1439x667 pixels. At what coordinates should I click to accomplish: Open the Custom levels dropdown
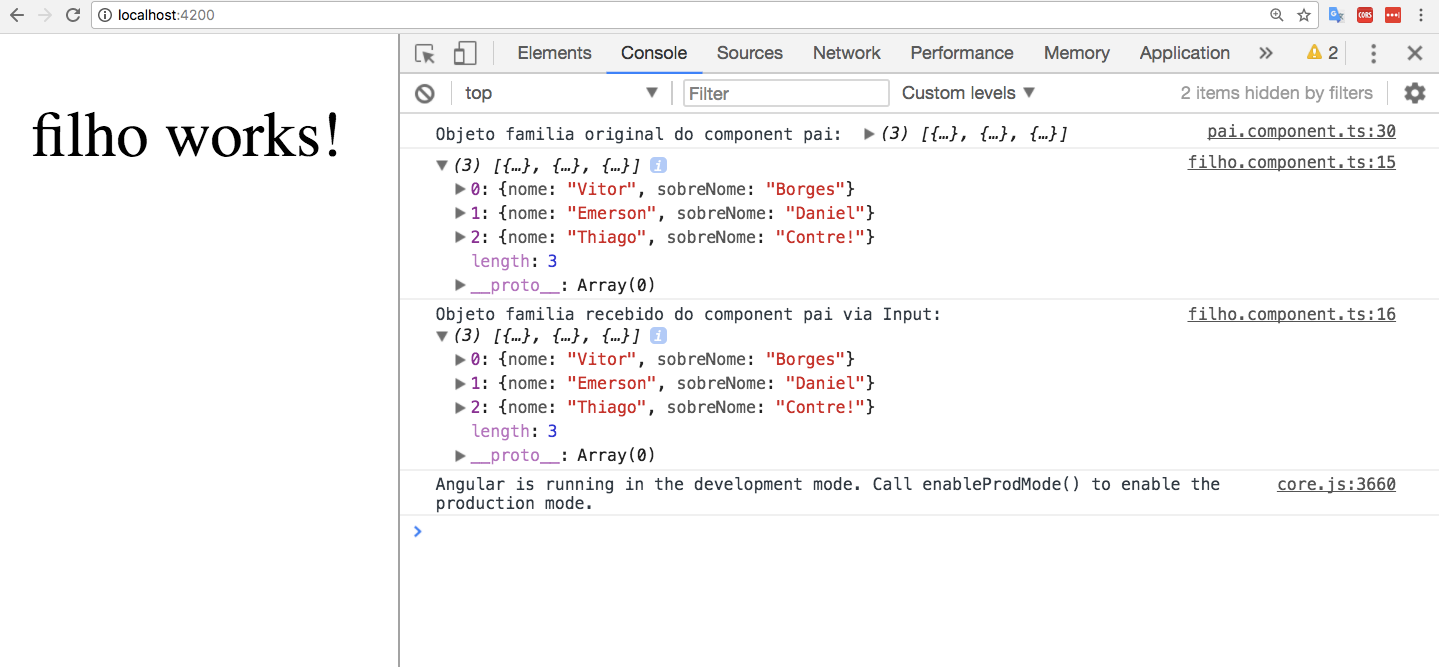(x=968, y=93)
